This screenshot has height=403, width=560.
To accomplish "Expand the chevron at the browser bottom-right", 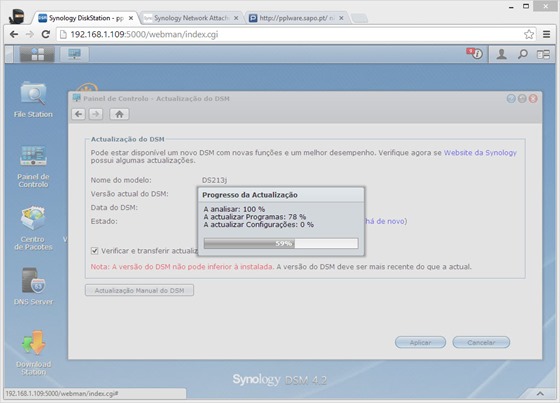I will click(x=540, y=393).
